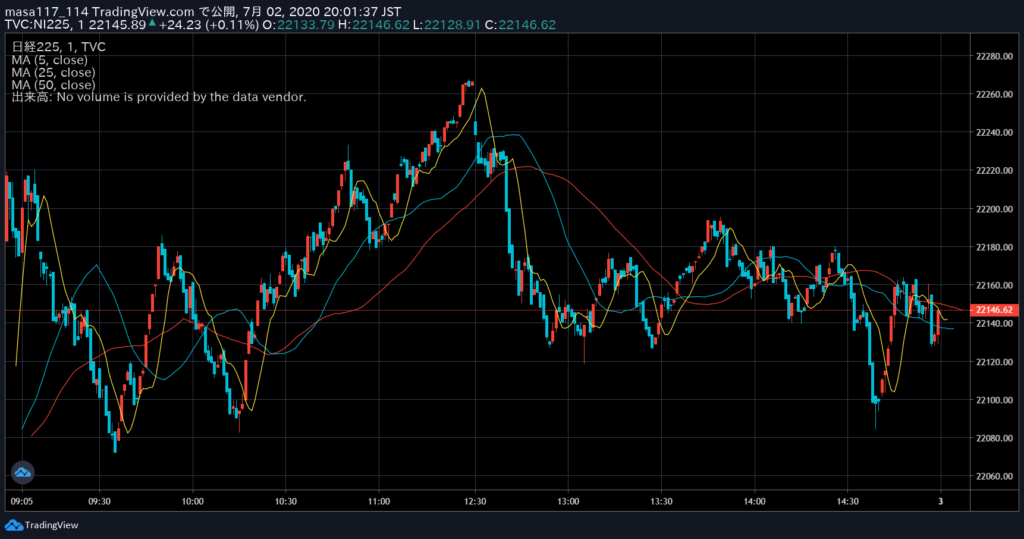The height and width of the screenshot is (539, 1024).
Task: Select the current price label 22146.62
Action: tap(995, 310)
